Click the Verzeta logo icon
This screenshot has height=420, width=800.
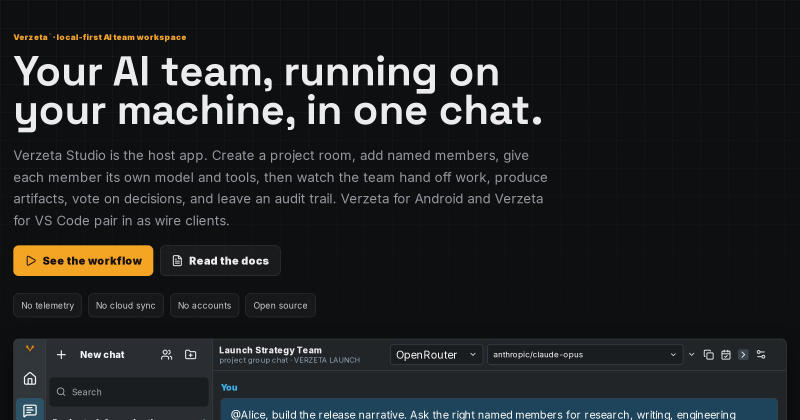(30, 349)
